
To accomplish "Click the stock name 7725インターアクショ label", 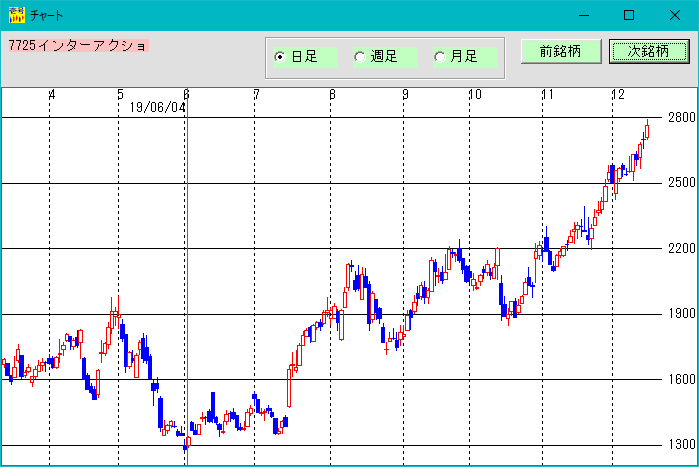I will click(x=78, y=45).
